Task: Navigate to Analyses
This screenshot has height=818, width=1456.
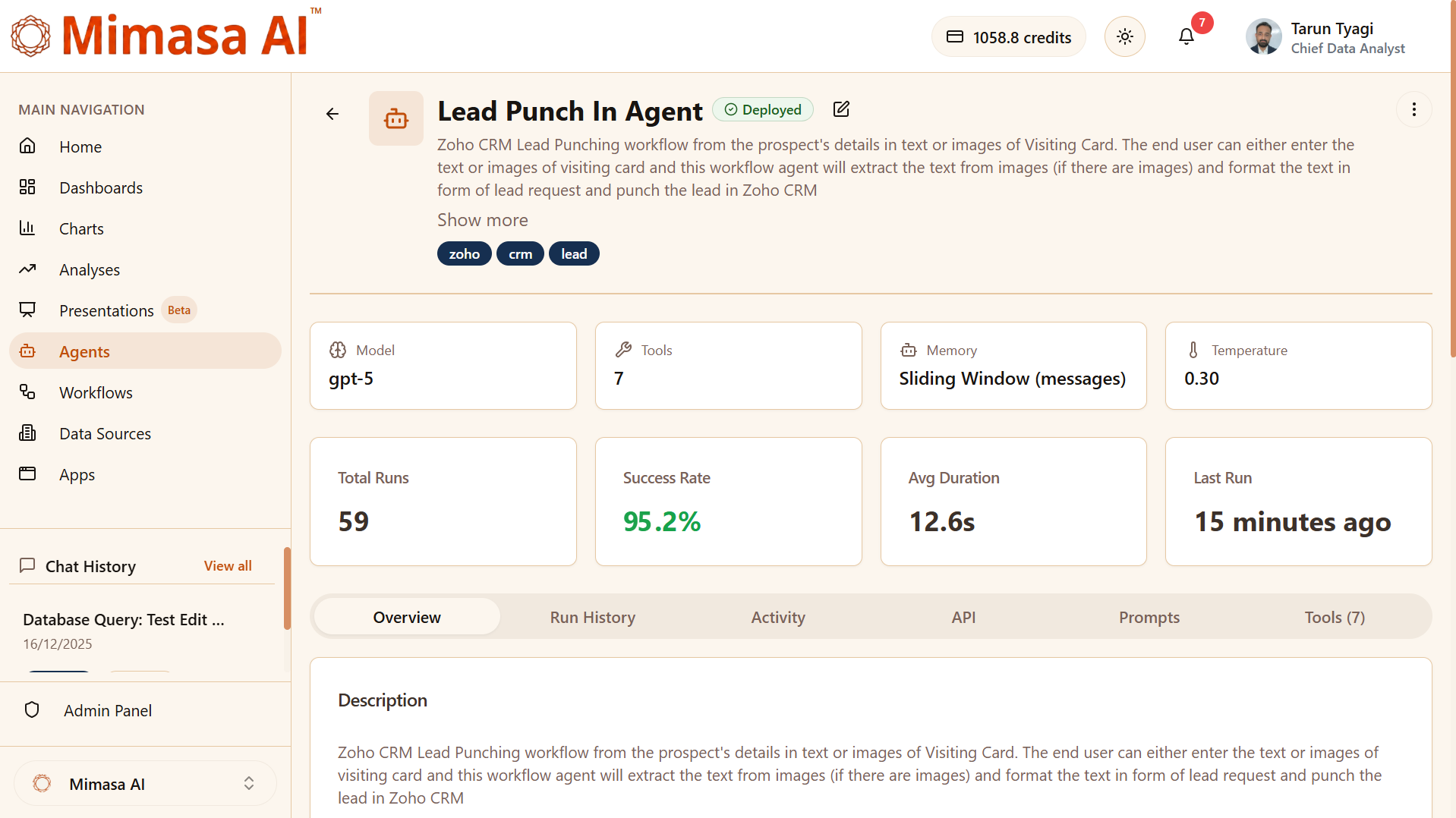Action: (145, 269)
